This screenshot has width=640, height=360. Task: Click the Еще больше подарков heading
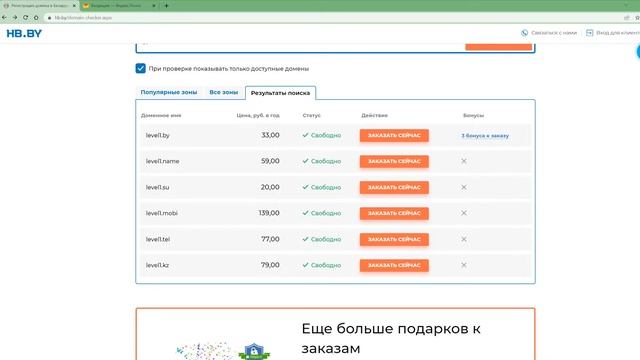tap(391, 338)
